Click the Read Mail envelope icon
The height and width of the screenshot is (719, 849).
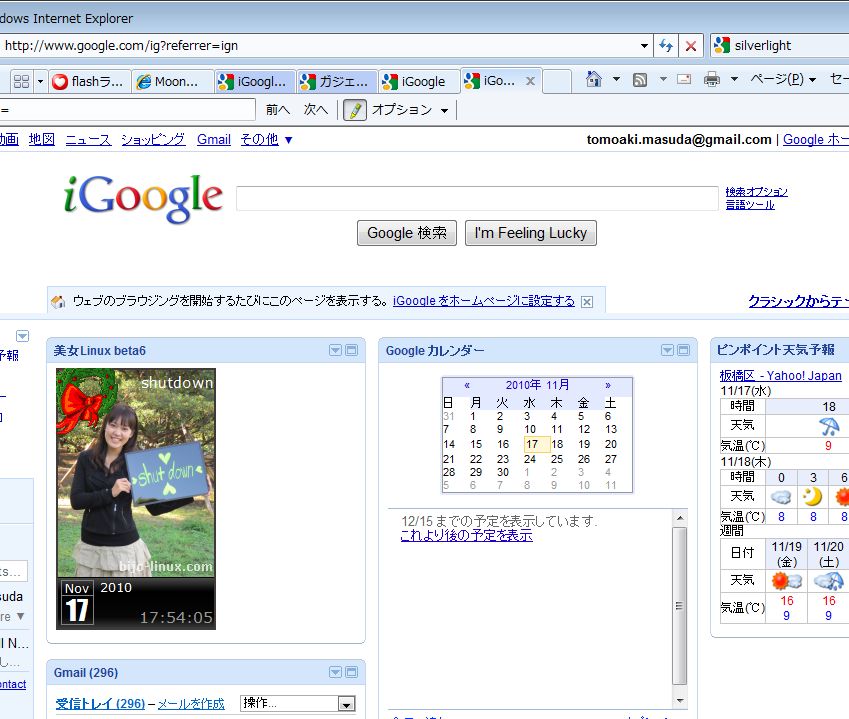pyautogui.click(x=685, y=80)
